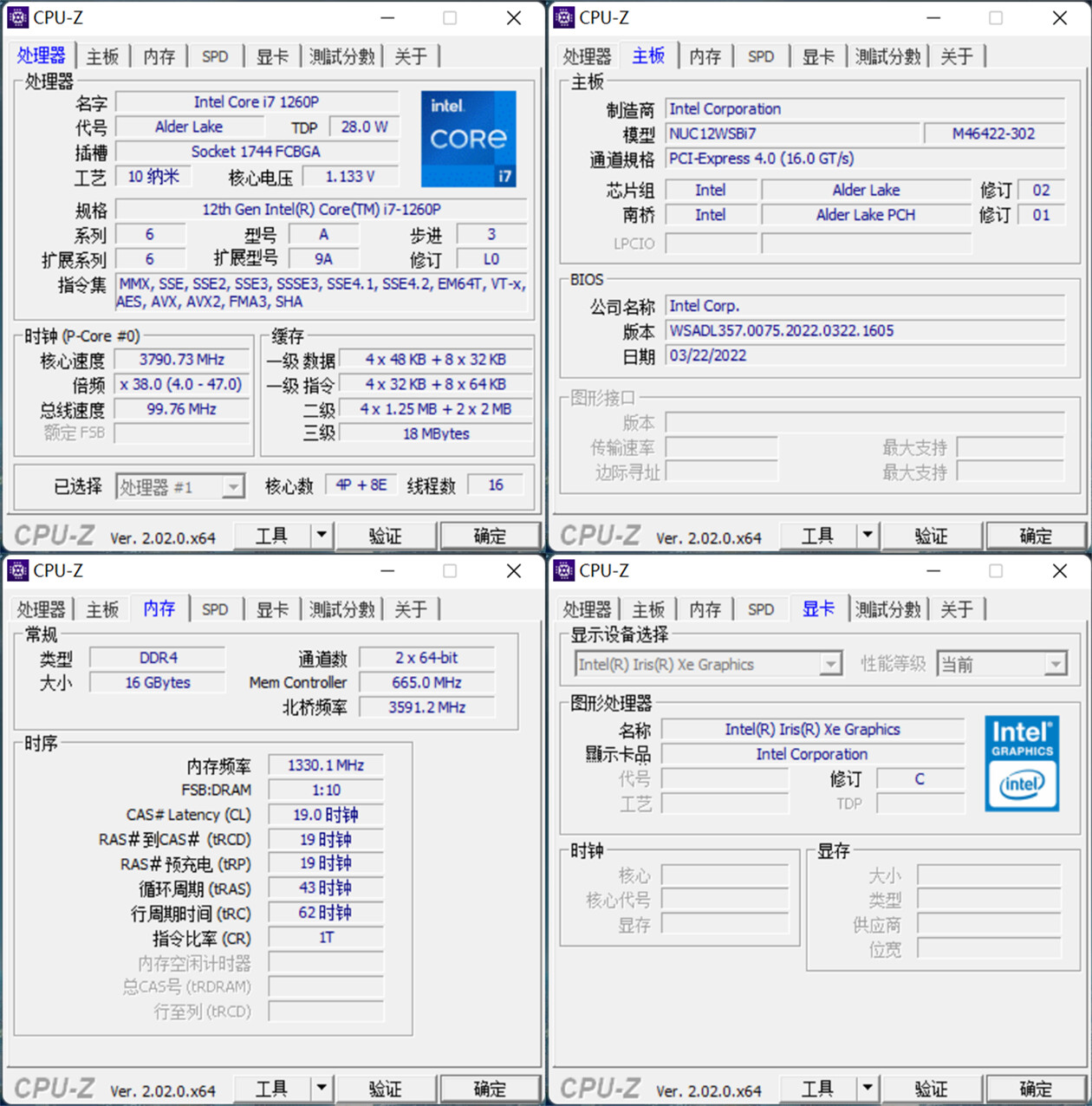
Task: Click CPU-Z title icon in memory window
Action: 17,570
